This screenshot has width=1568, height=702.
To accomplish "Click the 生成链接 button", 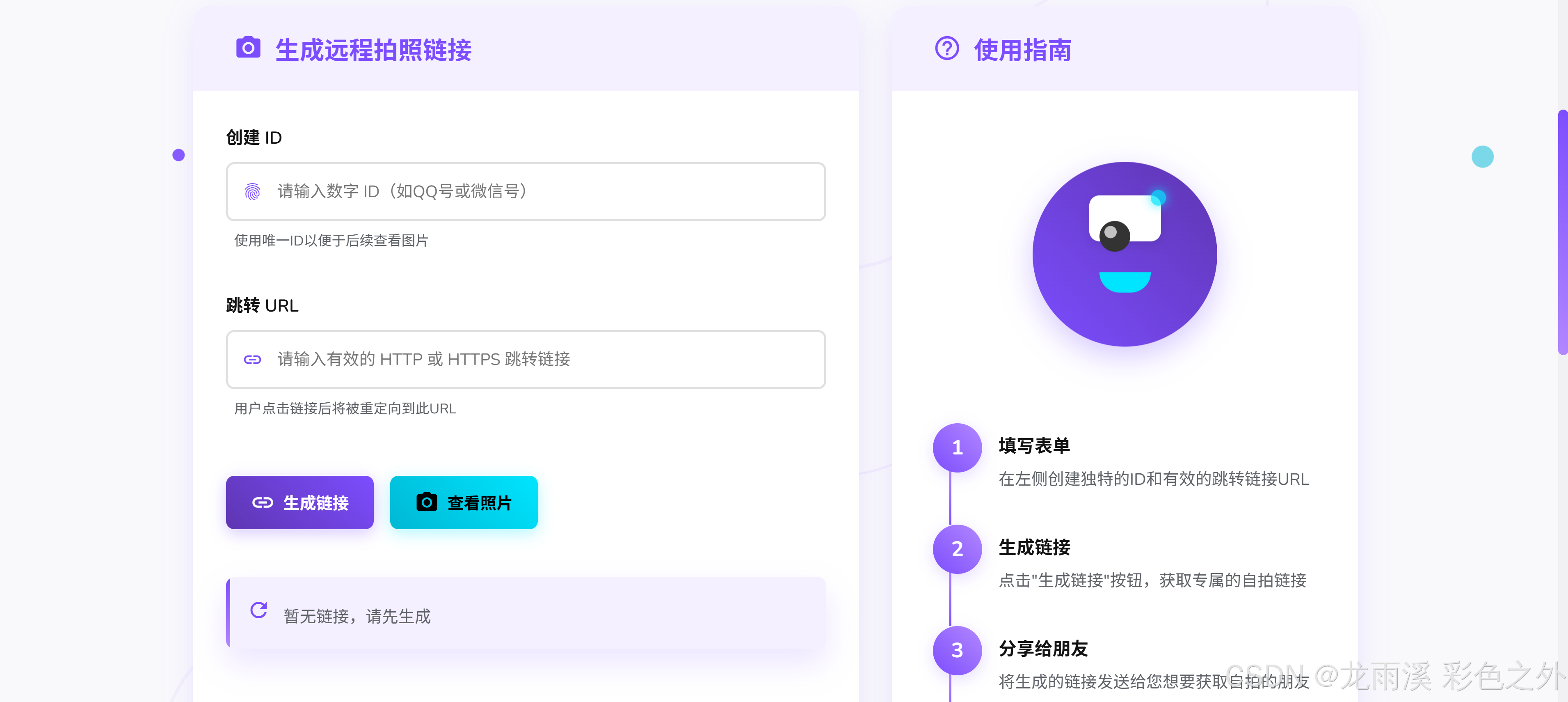I will point(299,502).
